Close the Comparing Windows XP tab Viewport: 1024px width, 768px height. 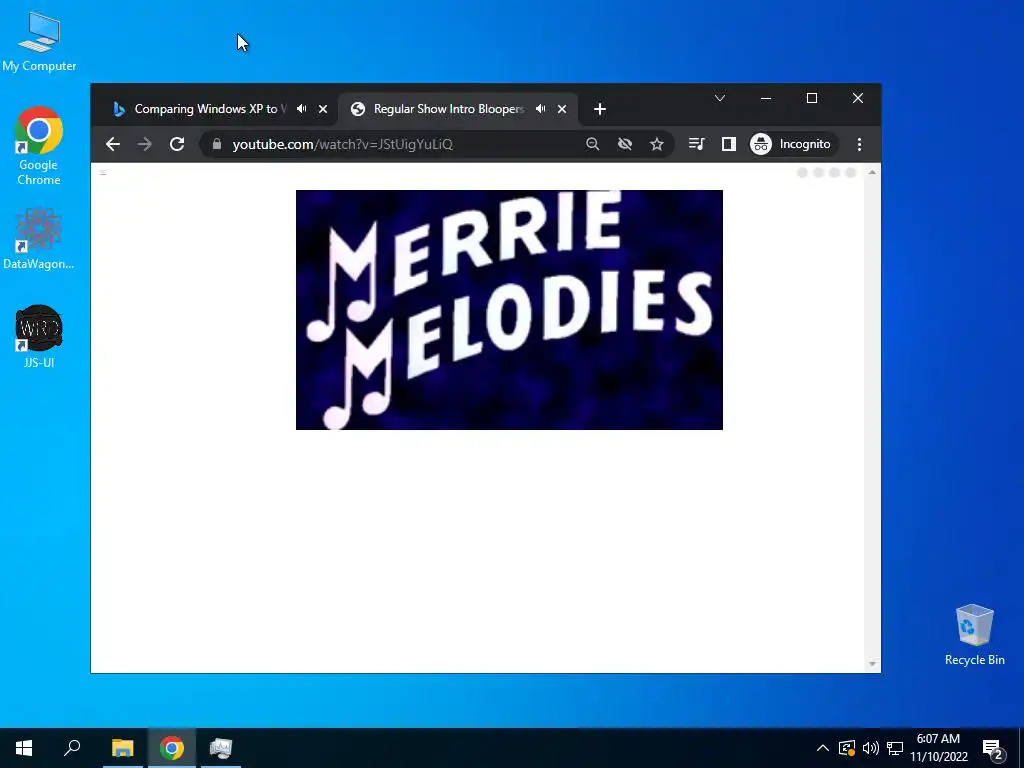[x=323, y=109]
